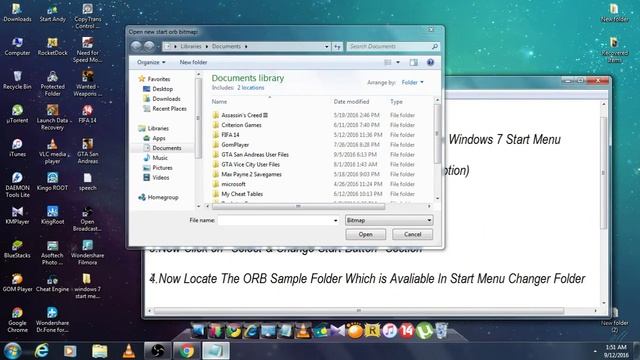Open the Protected Folder desktop icon

(53, 83)
